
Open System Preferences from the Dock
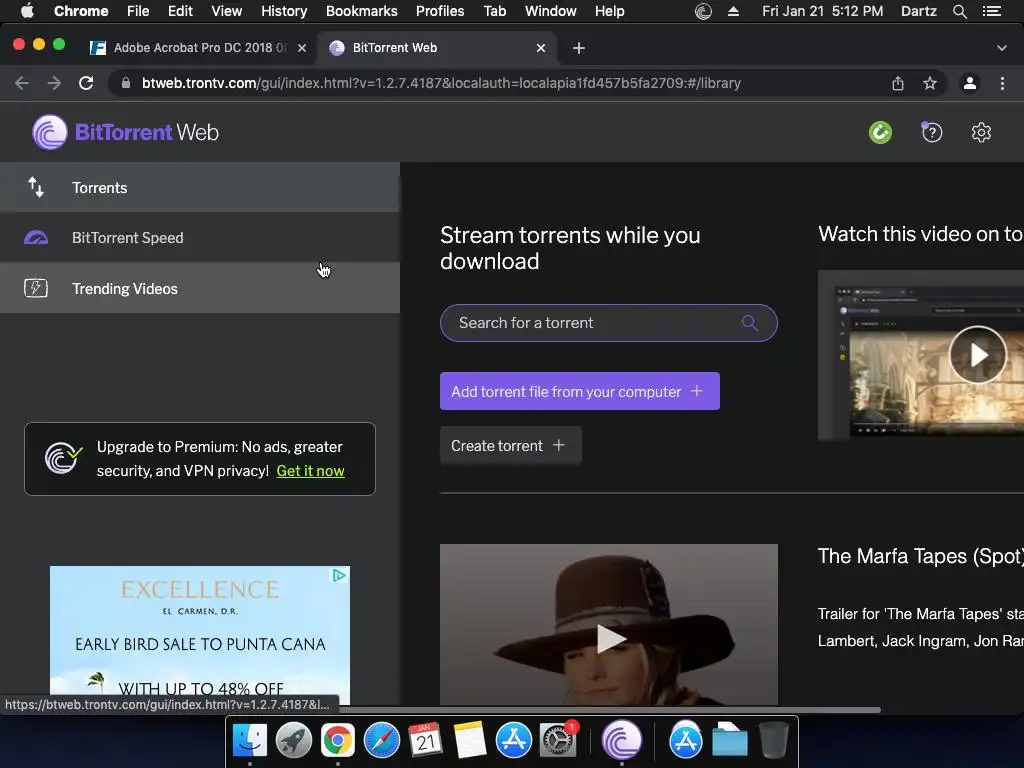[x=557, y=741]
